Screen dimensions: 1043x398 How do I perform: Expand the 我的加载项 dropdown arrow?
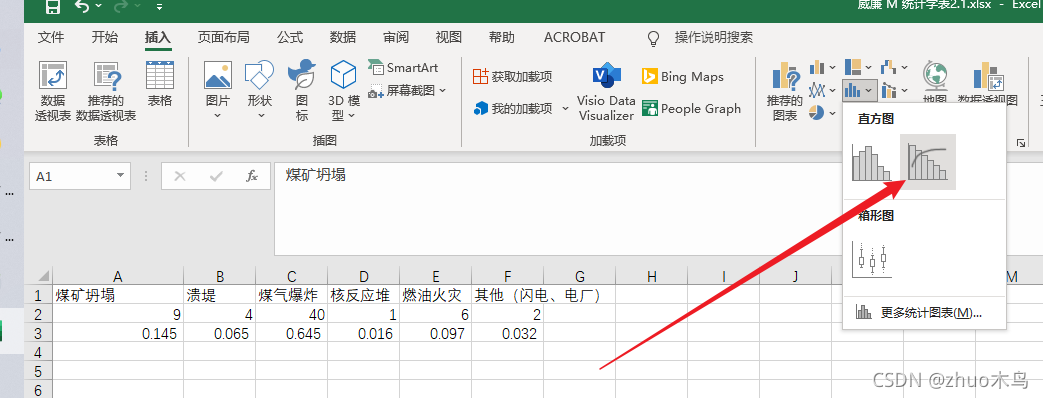point(565,108)
